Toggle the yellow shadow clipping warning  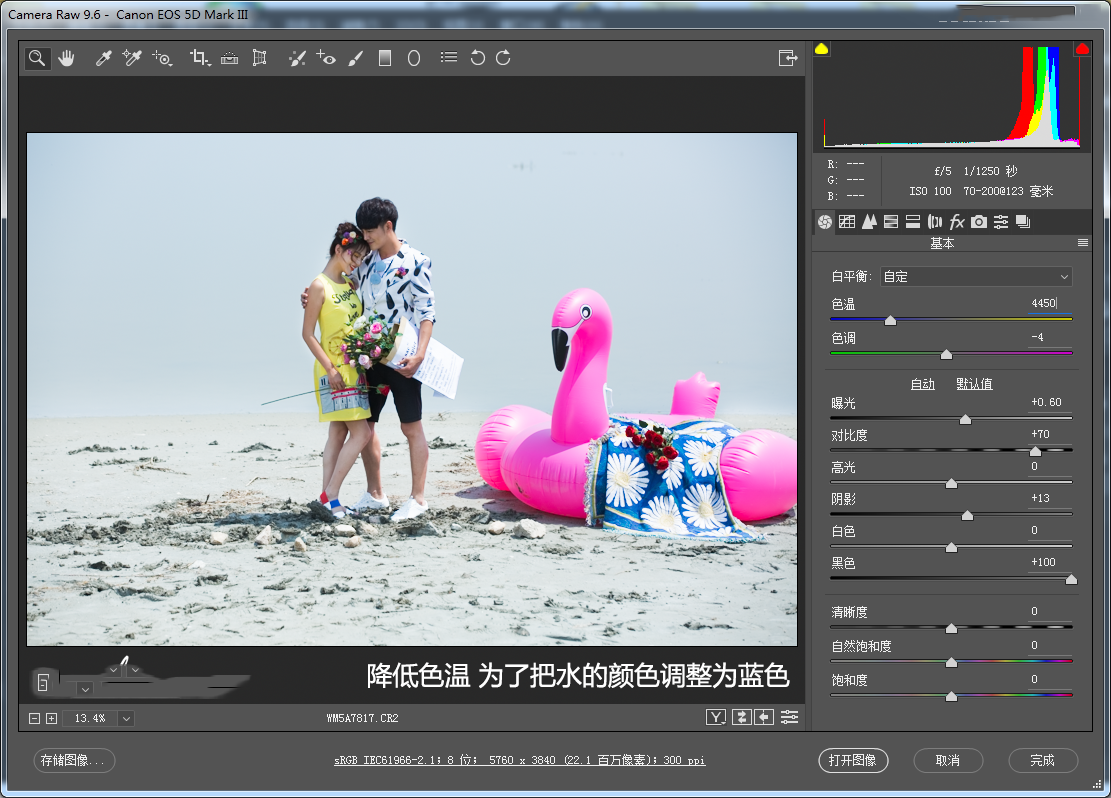pyautogui.click(x=822, y=49)
